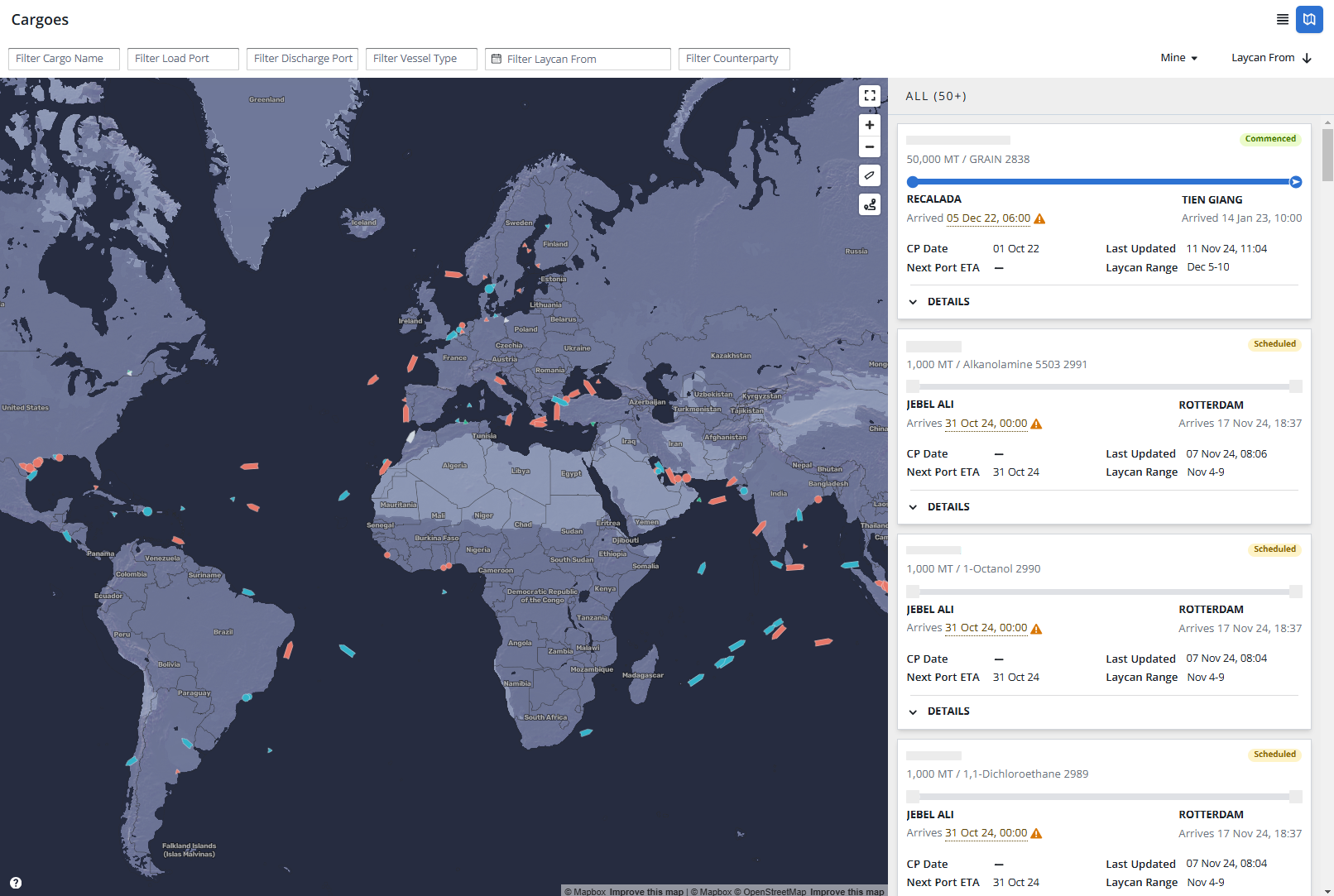Click the warning icon next to RECALADA arrival
This screenshot has height=896, width=1334.
[x=1040, y=218]
